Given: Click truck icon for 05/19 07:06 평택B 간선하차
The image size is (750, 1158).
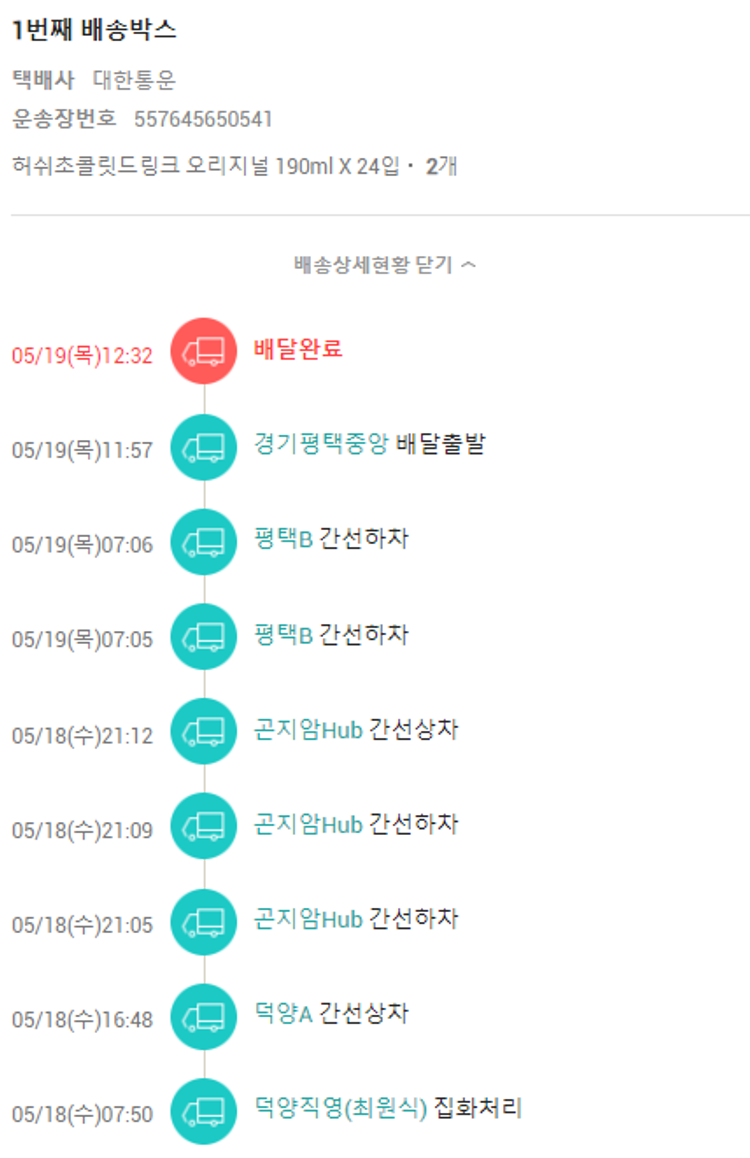Looking at the screenshot, I should click(204, 542).
